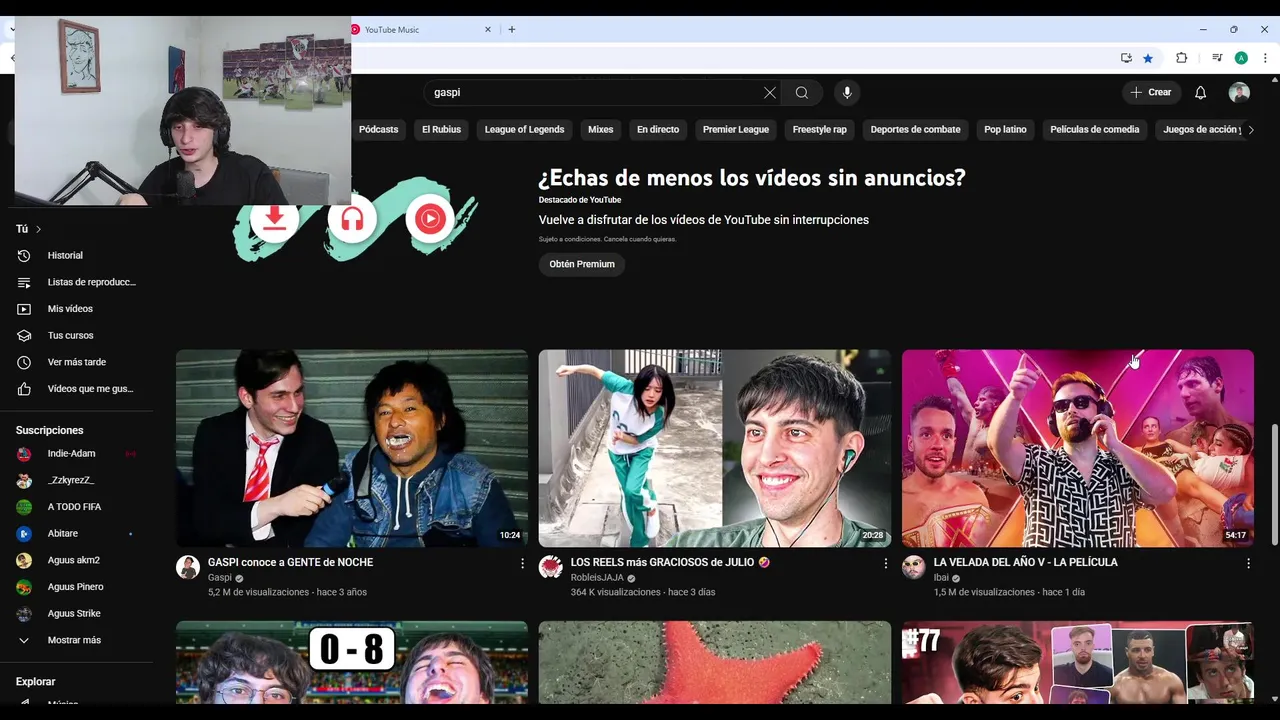This screenshot has width=1280, height=720.
Task: Click the Ibai channel avatar
Action: 914,568
